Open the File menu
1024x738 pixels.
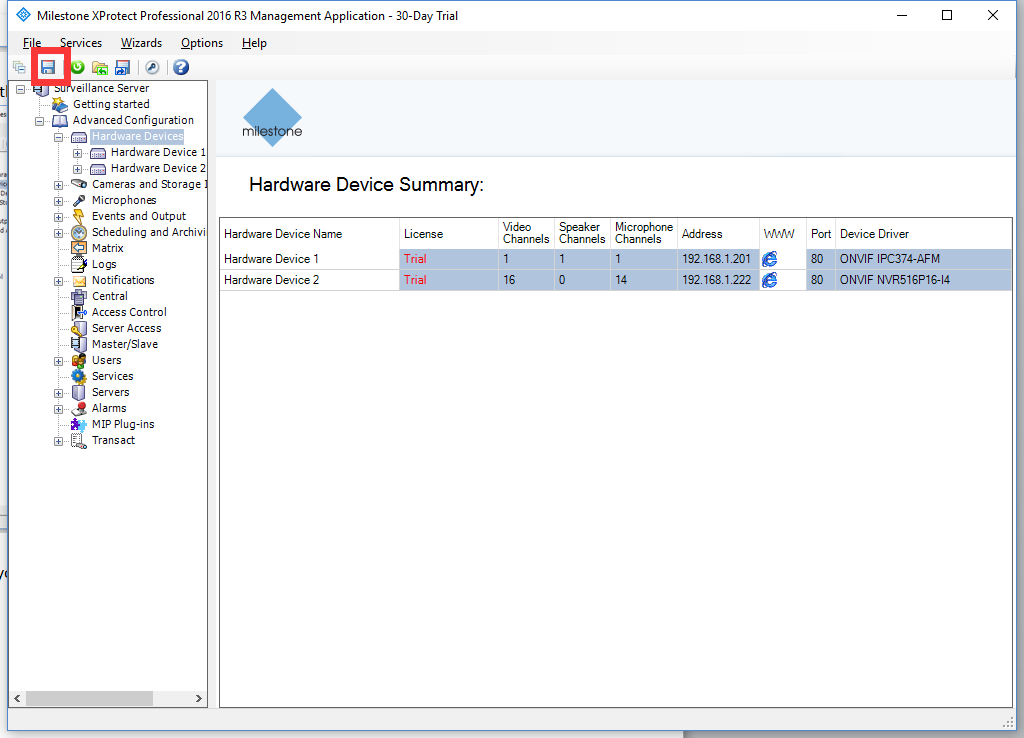pos(32,43)
